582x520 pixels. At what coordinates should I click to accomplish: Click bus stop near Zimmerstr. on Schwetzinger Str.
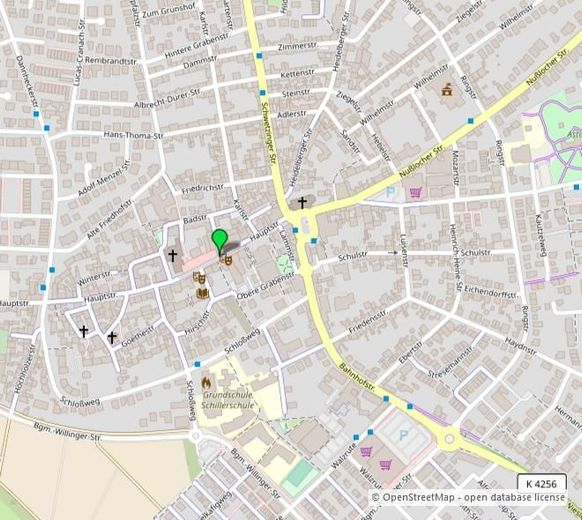(259, 56)
